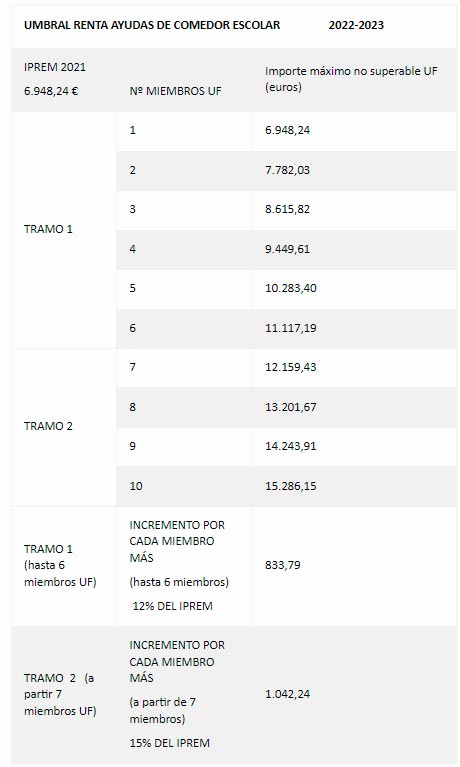The image size is (460, 767).
Task: Select the 9.449,61 value for 4 members
Action: coord(288,249)
